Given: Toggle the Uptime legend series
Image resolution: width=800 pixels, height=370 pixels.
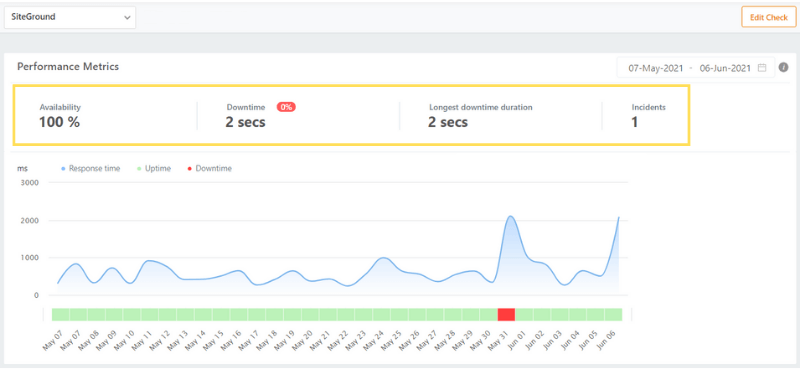Looking at the screenshot, I should click(154, 168).
